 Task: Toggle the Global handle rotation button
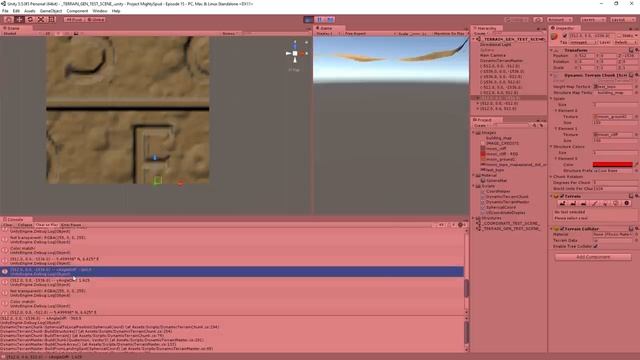(x=96, y=20)
